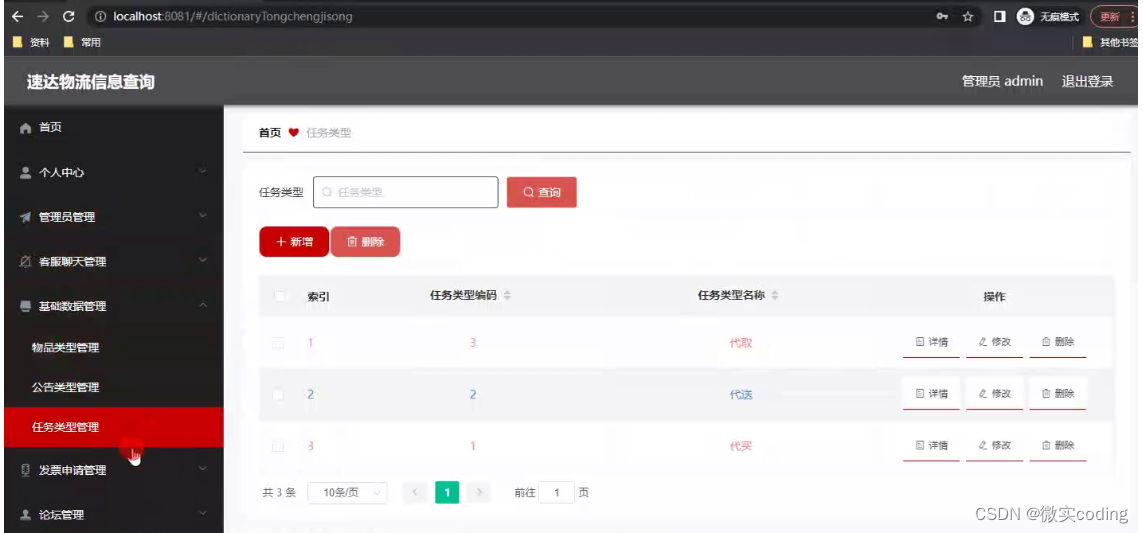Open 详情 for row 代送
Viewport: 1143px width, 533px height.
click(x=932, y=394)
